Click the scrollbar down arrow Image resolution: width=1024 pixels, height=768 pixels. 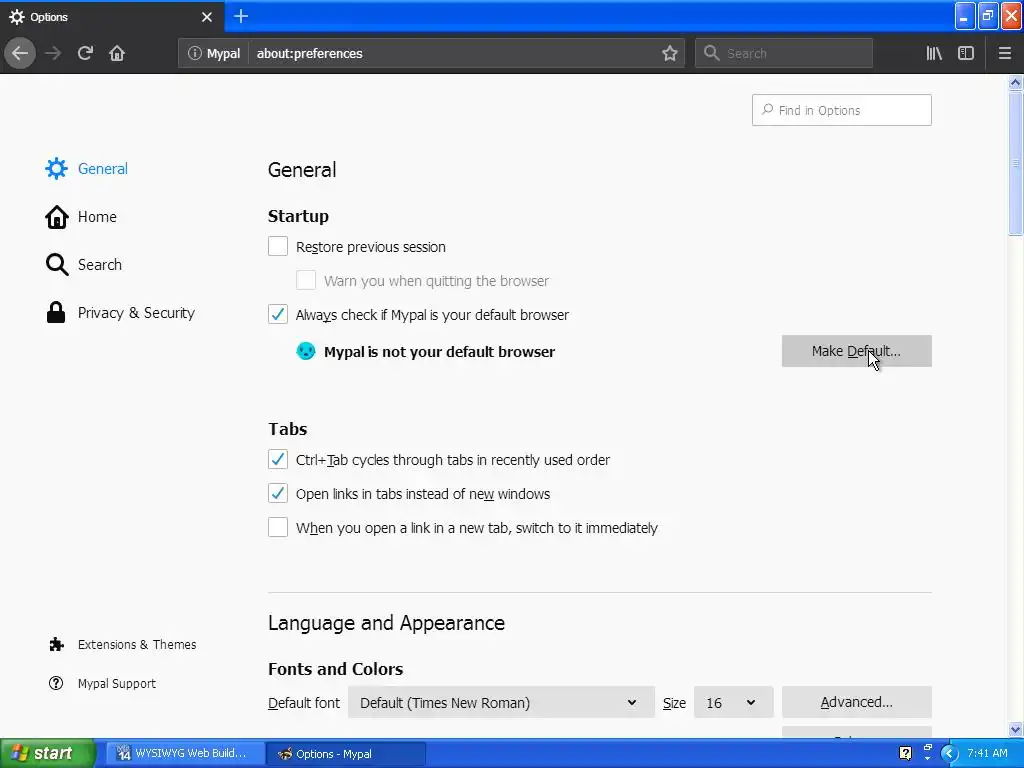tap(1016, 729)
